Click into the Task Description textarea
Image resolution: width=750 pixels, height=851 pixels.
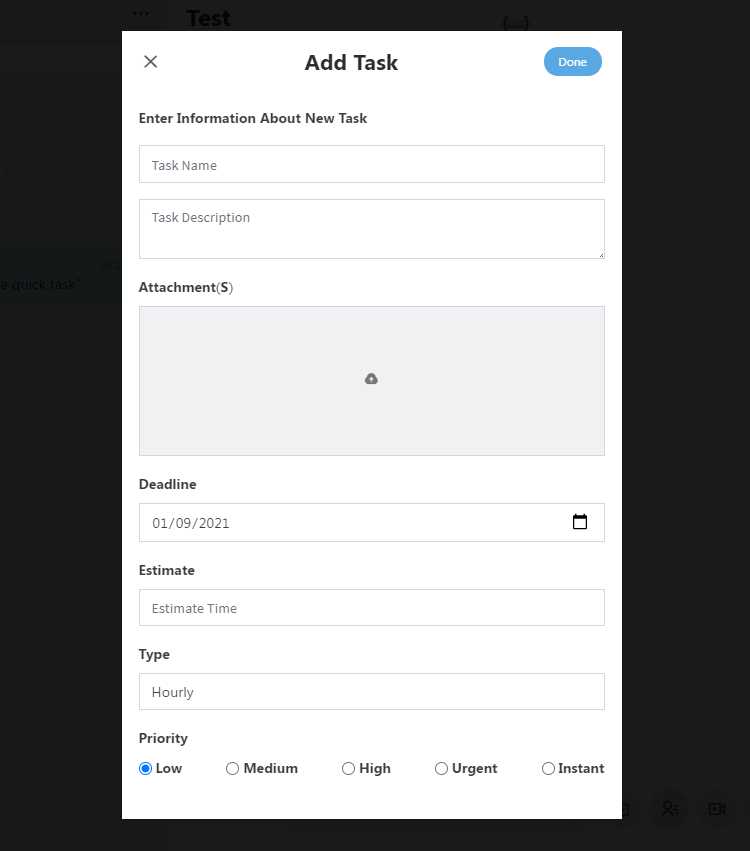click(372, 229)
